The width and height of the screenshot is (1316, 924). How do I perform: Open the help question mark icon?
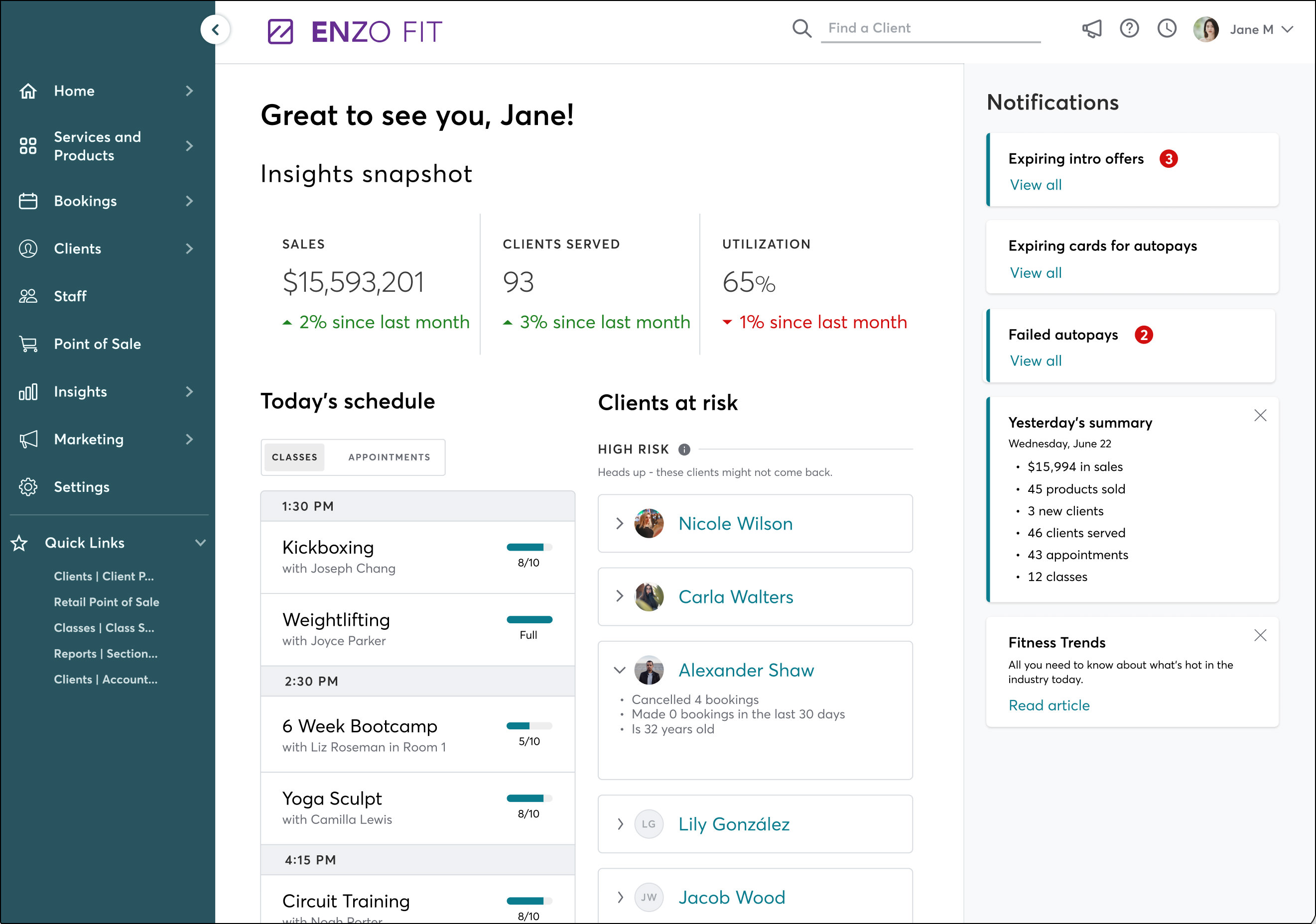point(1129,29)
